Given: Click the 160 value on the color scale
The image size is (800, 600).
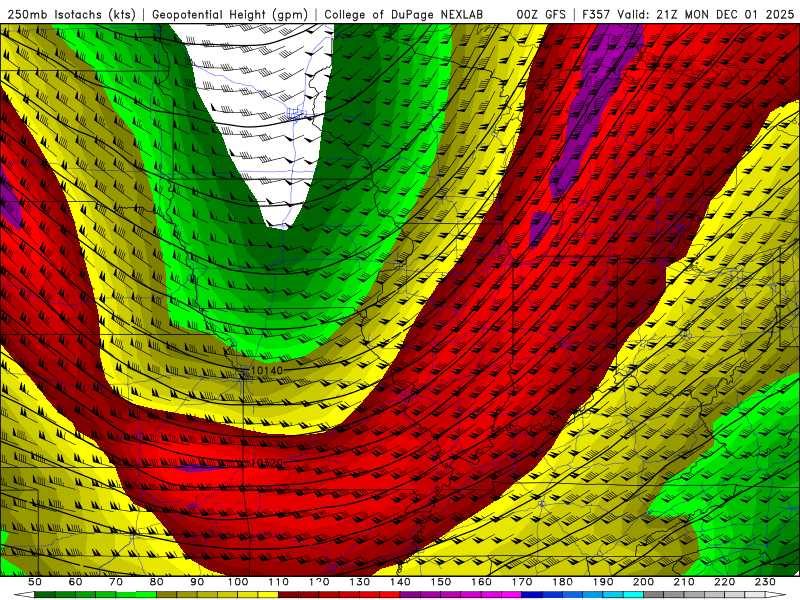Looking at the screenshot, I should (481, 582).
